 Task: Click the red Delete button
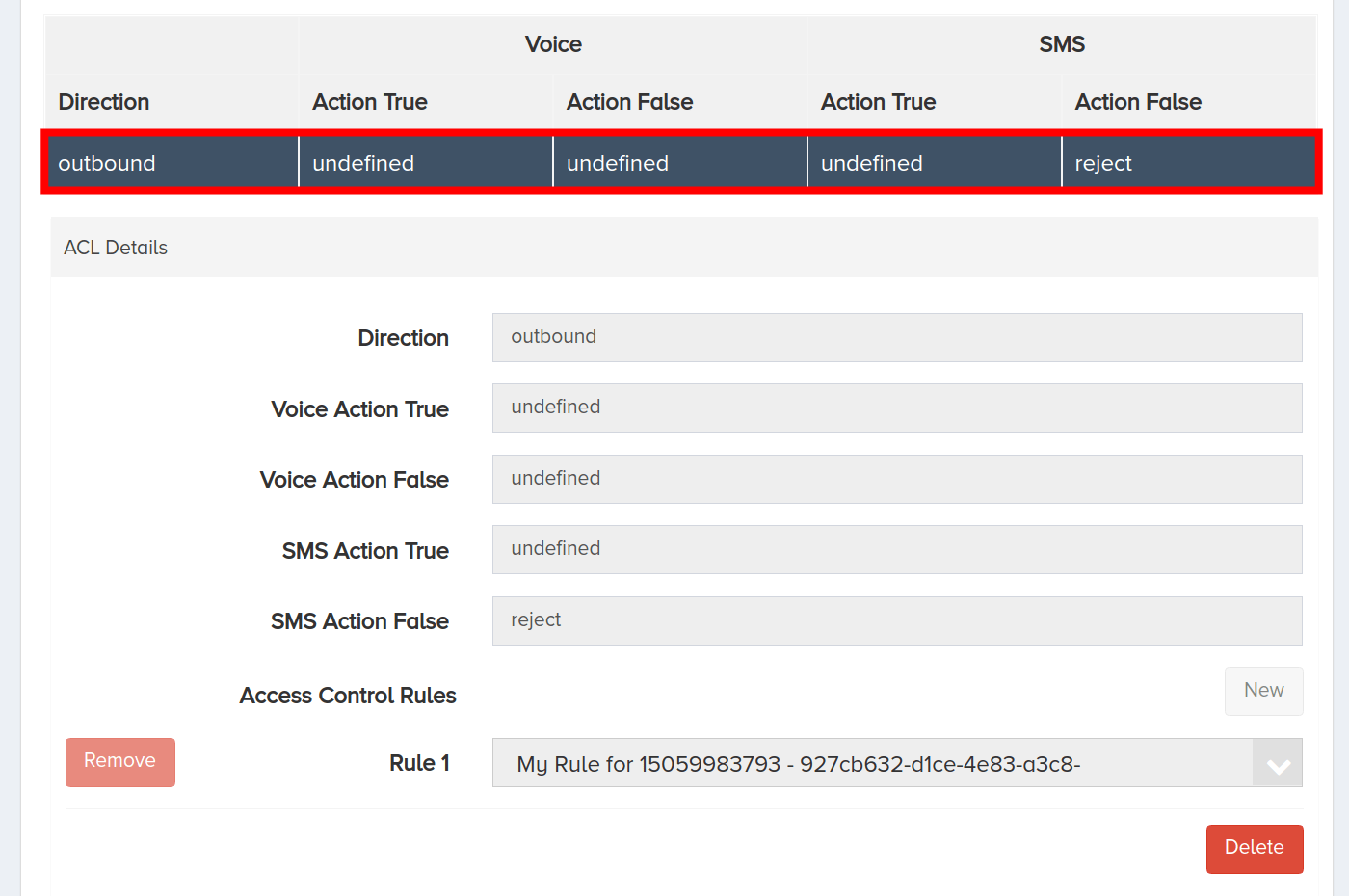1255,849
